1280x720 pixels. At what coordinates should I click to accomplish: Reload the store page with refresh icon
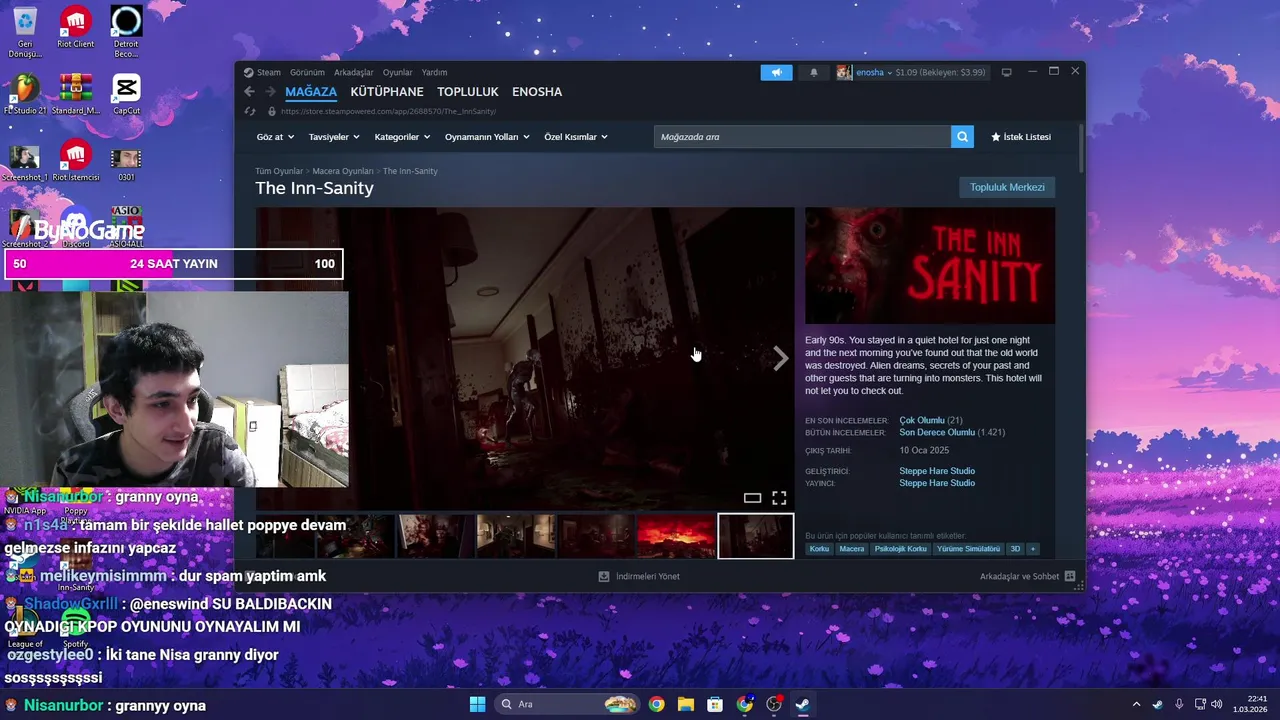250,111
